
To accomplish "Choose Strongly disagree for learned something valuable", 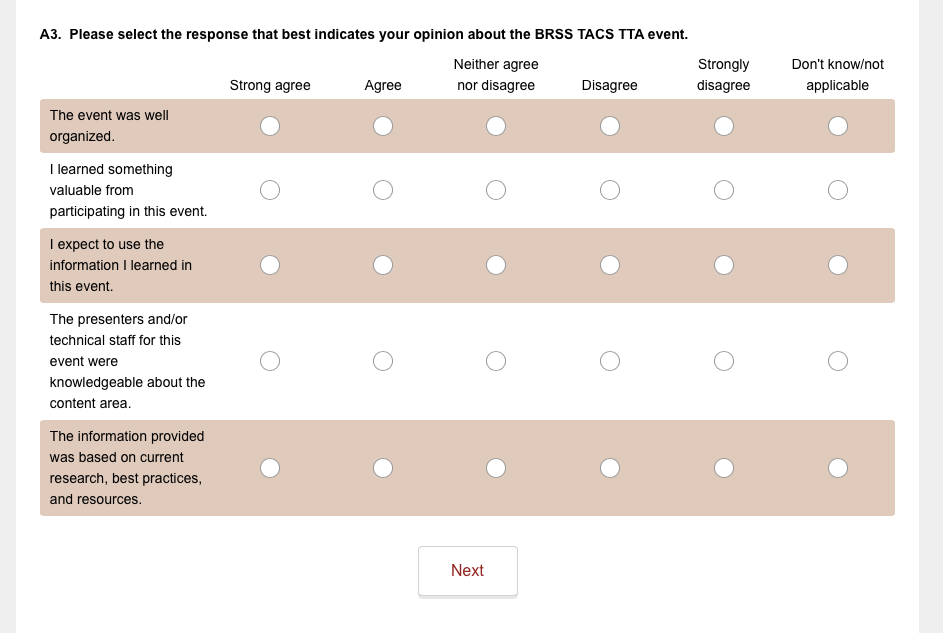I will click(724, 190).
